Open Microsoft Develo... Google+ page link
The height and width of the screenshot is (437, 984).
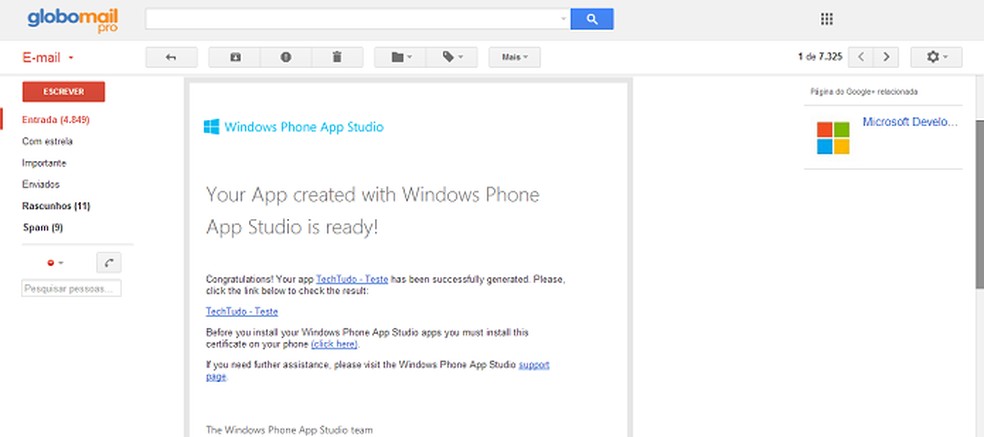[910, 122]
